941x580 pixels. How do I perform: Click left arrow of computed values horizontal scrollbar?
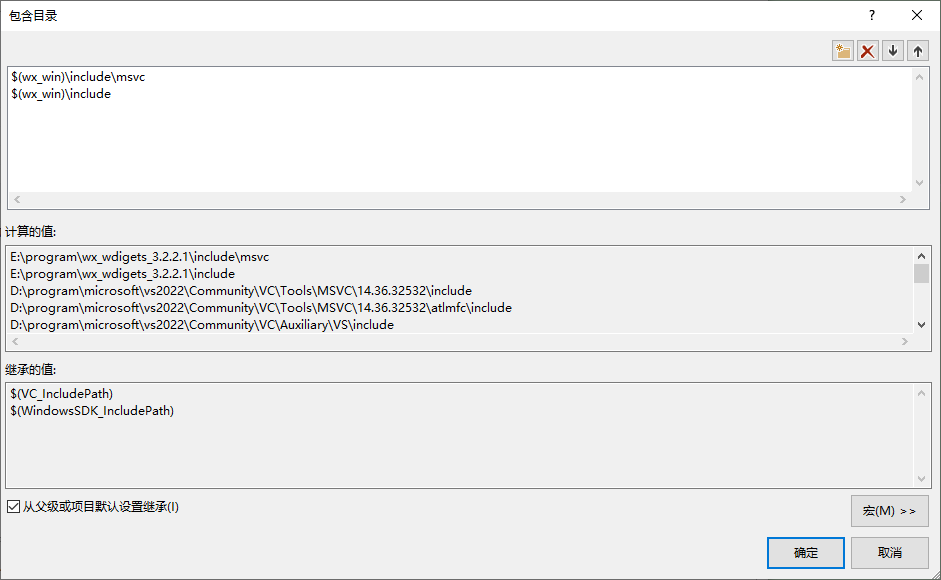pos(16,342)
